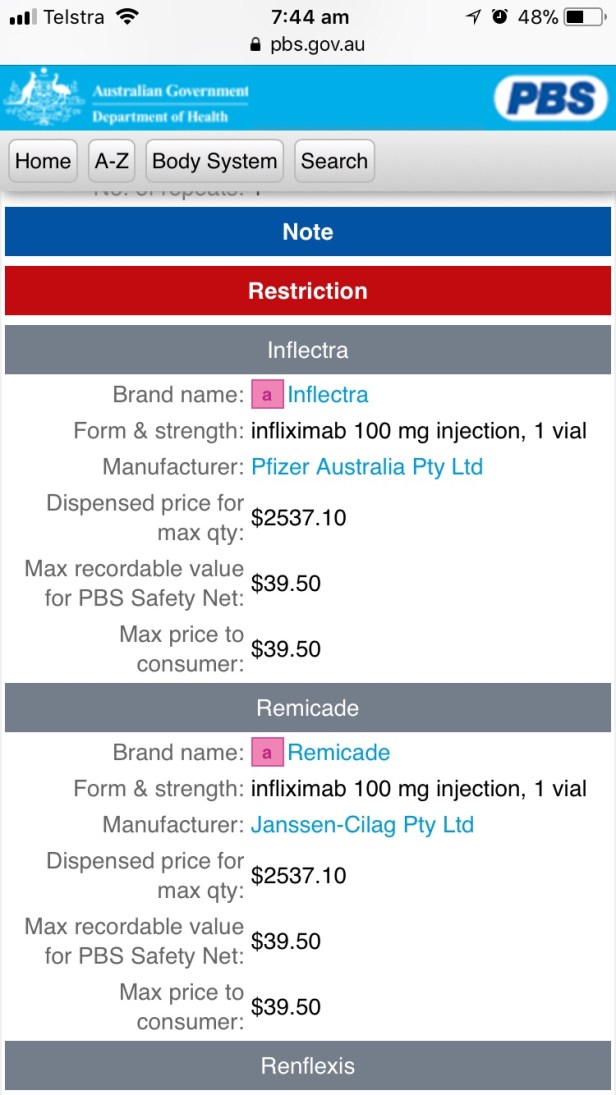Tap the battery icon in status bar
This screenshot has width=616, height=1095.
point(584,17)
